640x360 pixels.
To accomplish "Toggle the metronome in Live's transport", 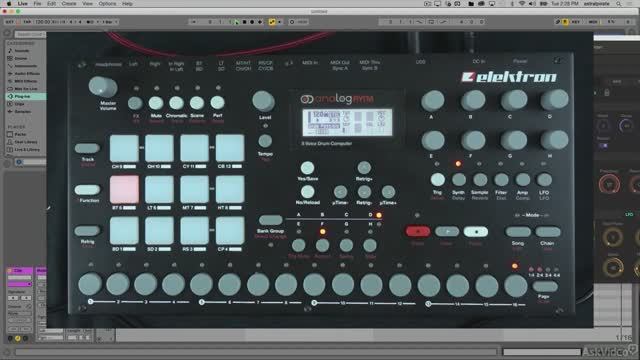I will (x=90, y=22).
